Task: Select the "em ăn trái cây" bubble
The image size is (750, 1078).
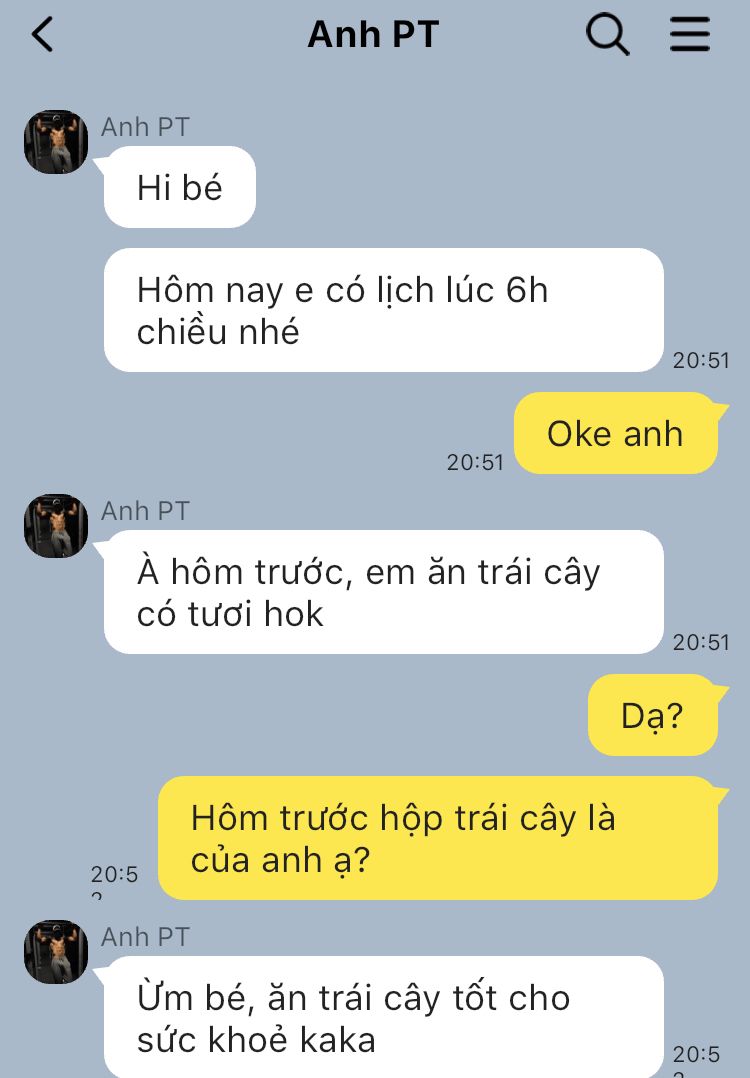Action: click(x=384, y=592)
